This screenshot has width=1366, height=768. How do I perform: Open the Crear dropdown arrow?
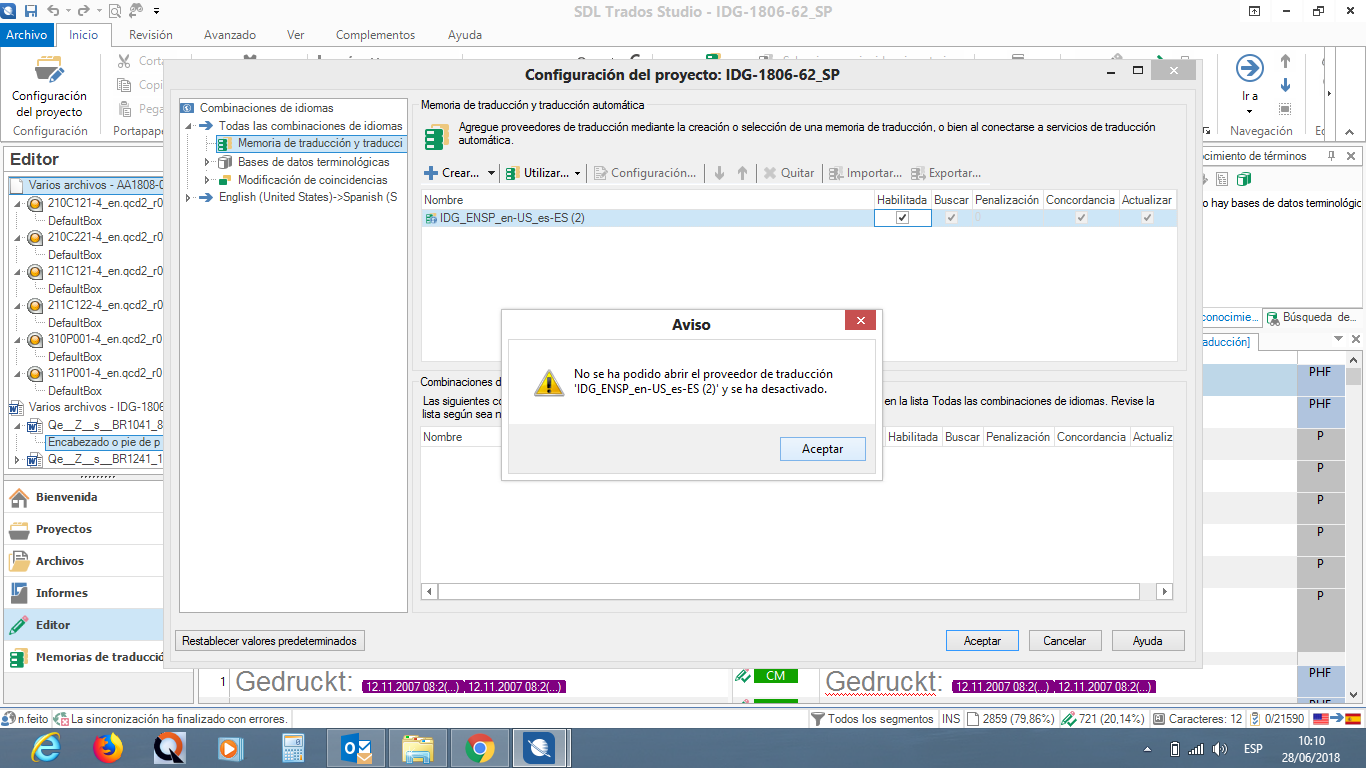coord(491,174)
